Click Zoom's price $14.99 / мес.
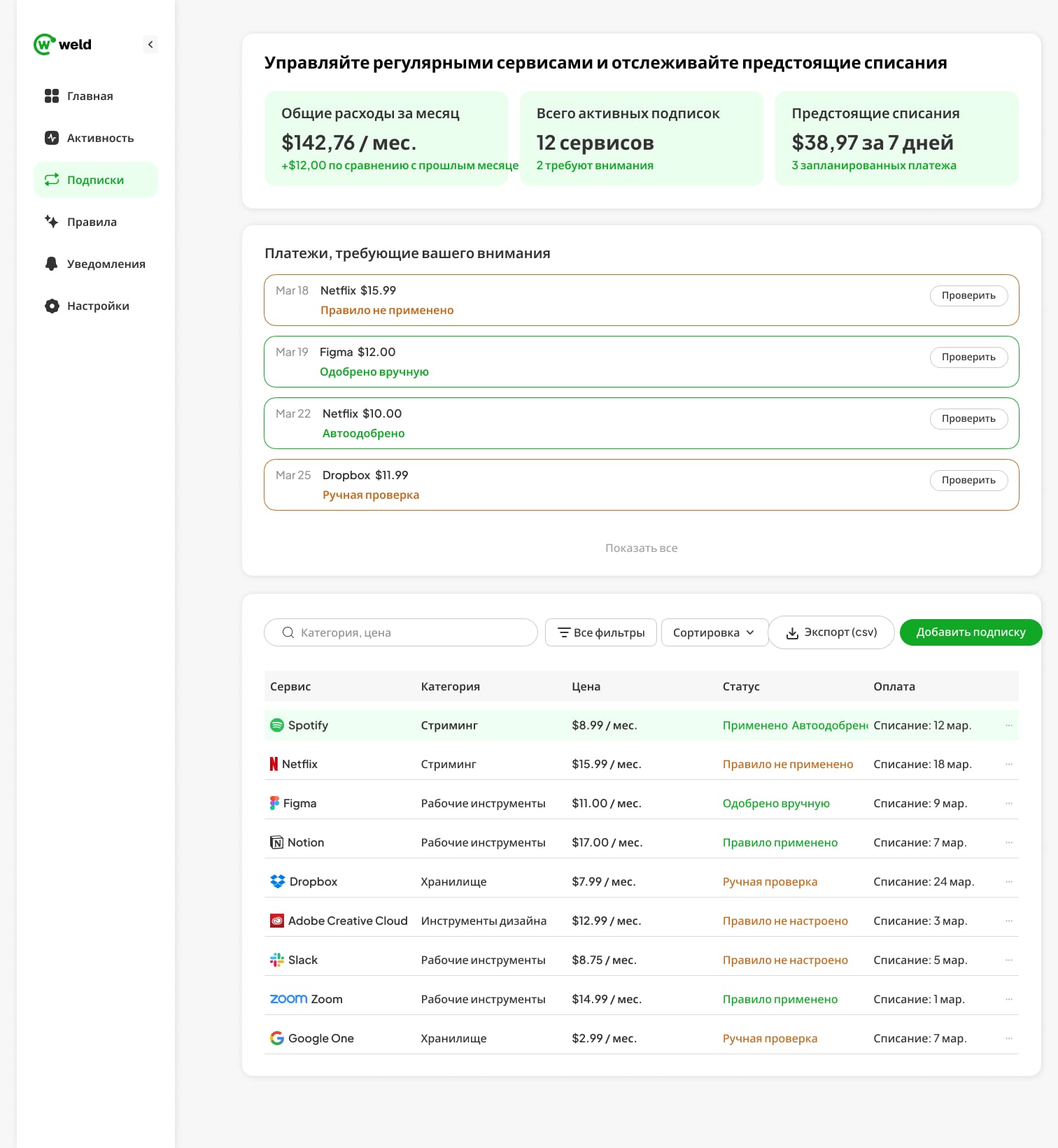 [607, 999]
